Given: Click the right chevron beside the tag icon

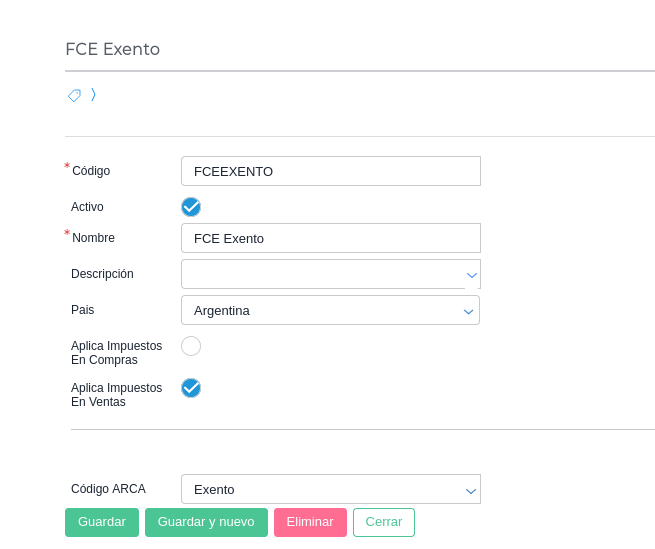Looking at the screenshot, I should (93, 94).
